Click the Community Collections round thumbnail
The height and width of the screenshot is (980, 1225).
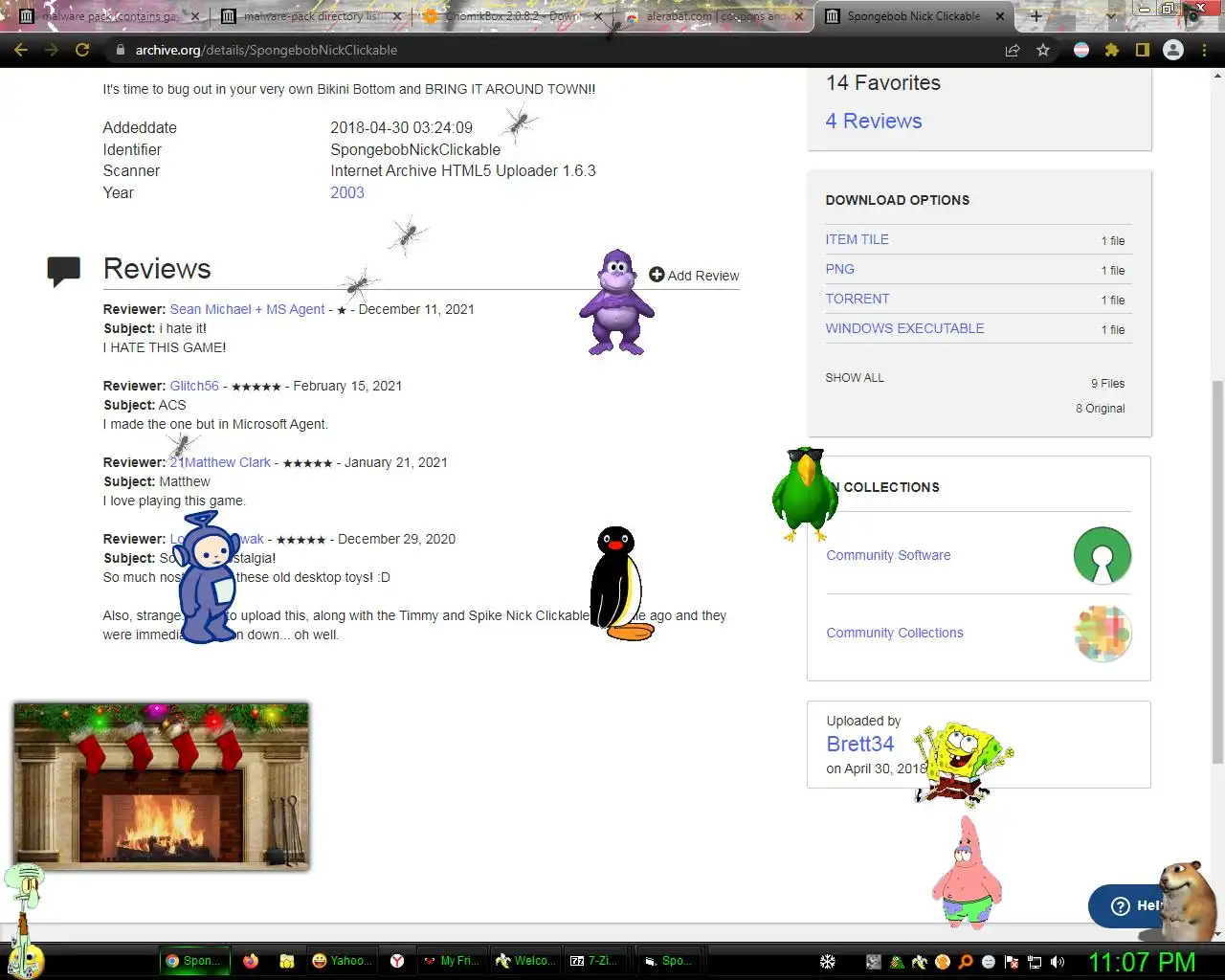[1102, 633]
